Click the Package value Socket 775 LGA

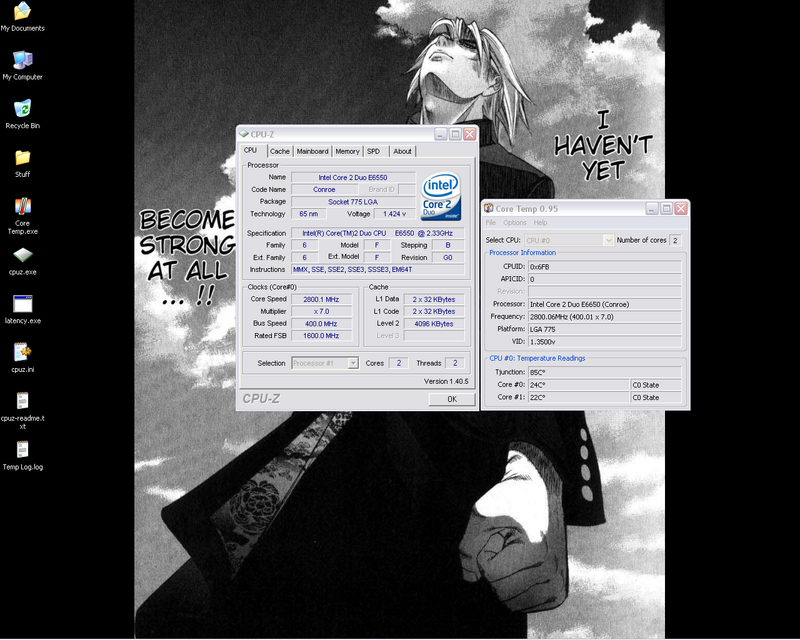(x=353, y=202)
